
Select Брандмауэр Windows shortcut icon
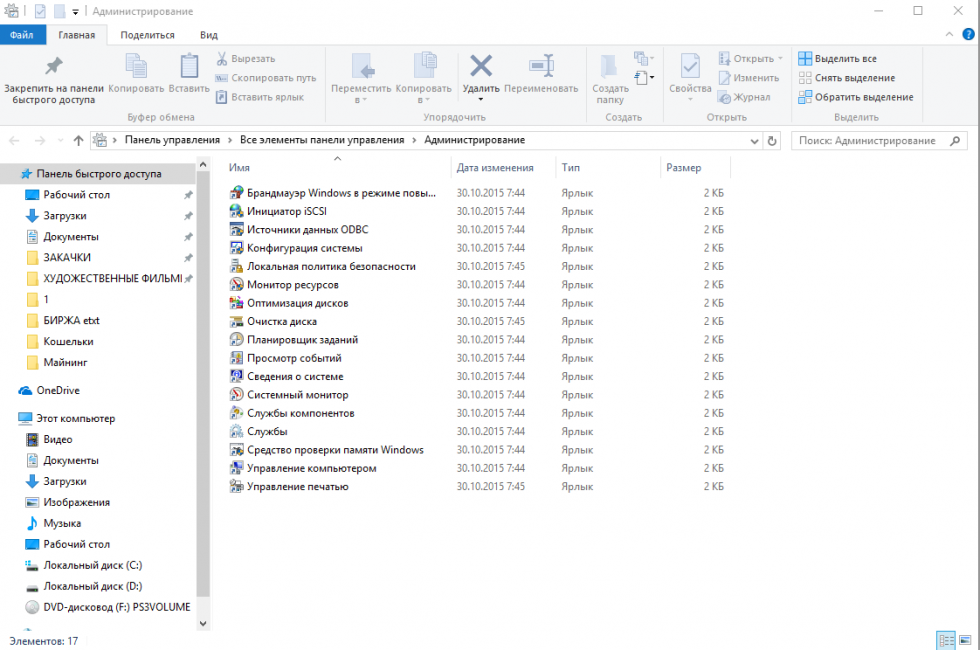pos(236,192)
